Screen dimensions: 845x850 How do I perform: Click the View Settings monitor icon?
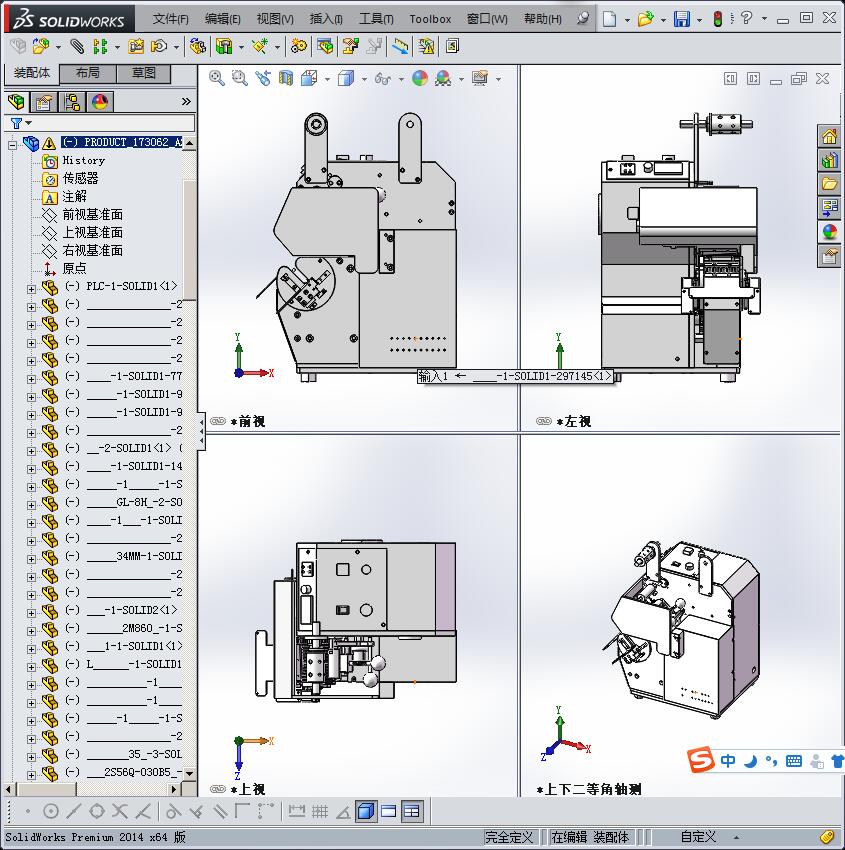(480, 78)
